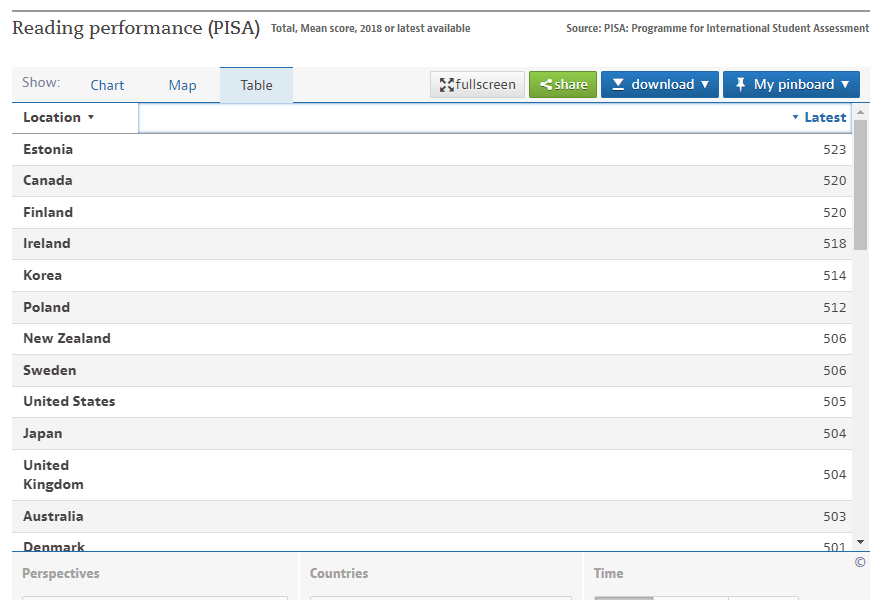Click Estonia's score value 523
The height and width of the screenshot is (600, 881).
coord(834,149)
